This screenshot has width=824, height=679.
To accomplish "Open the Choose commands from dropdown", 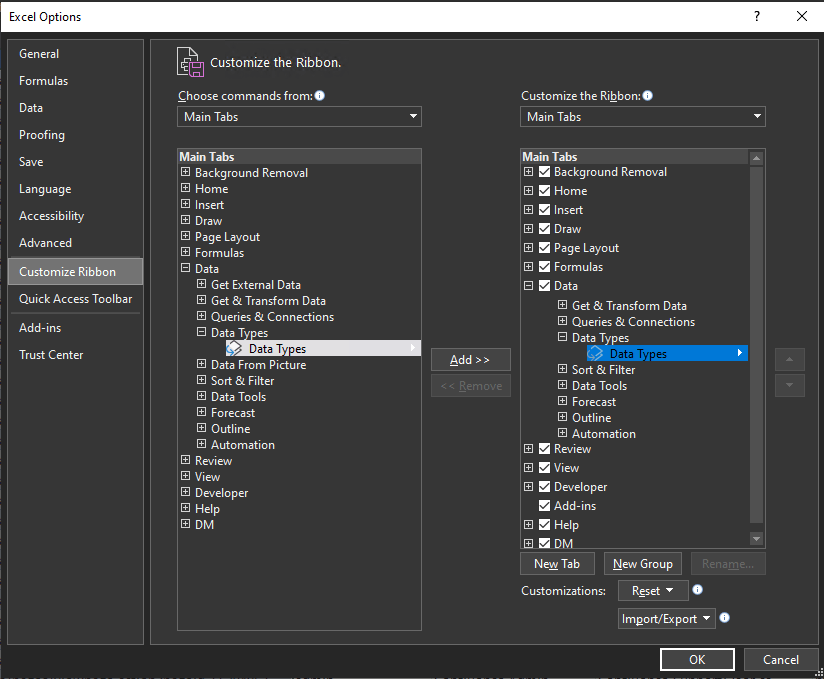I will [x=300, y=117].
